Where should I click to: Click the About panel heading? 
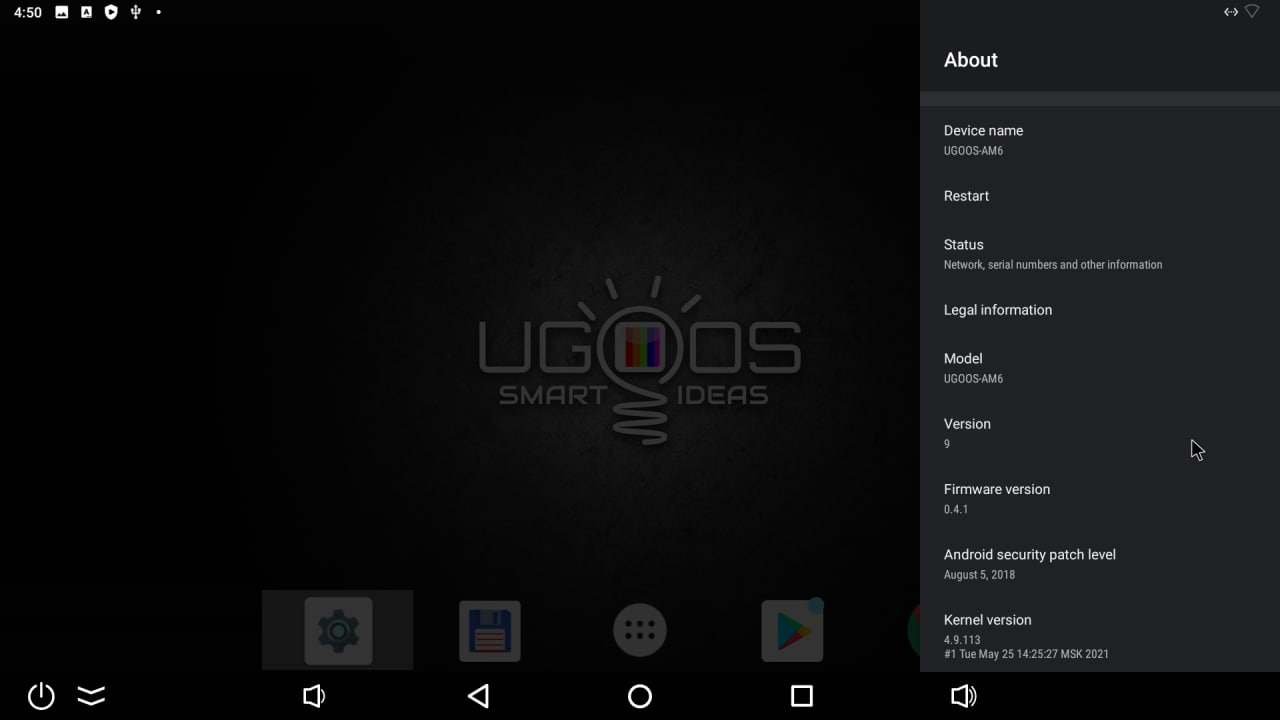coord(971,60)
